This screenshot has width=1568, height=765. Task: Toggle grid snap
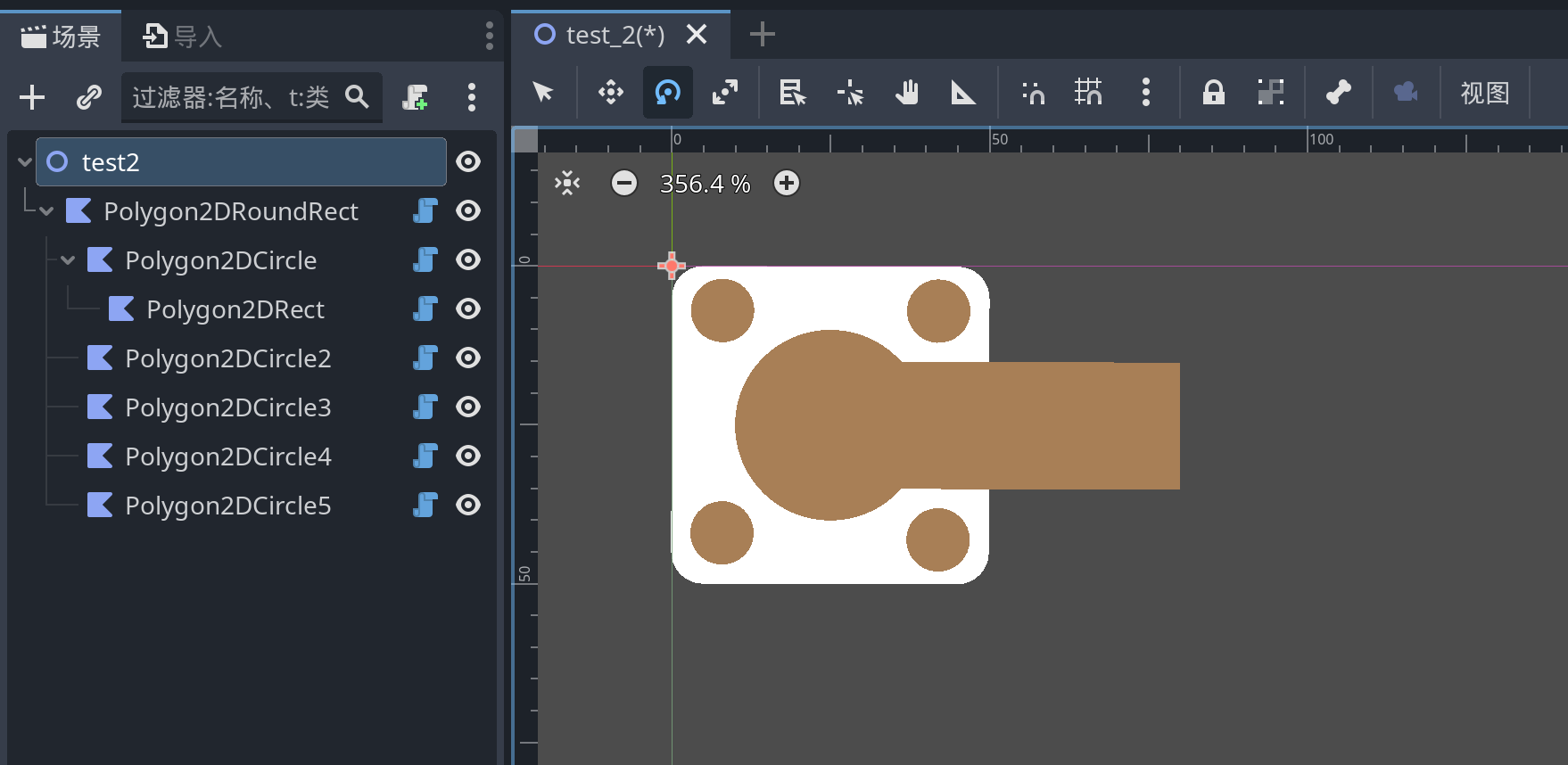1088,92
